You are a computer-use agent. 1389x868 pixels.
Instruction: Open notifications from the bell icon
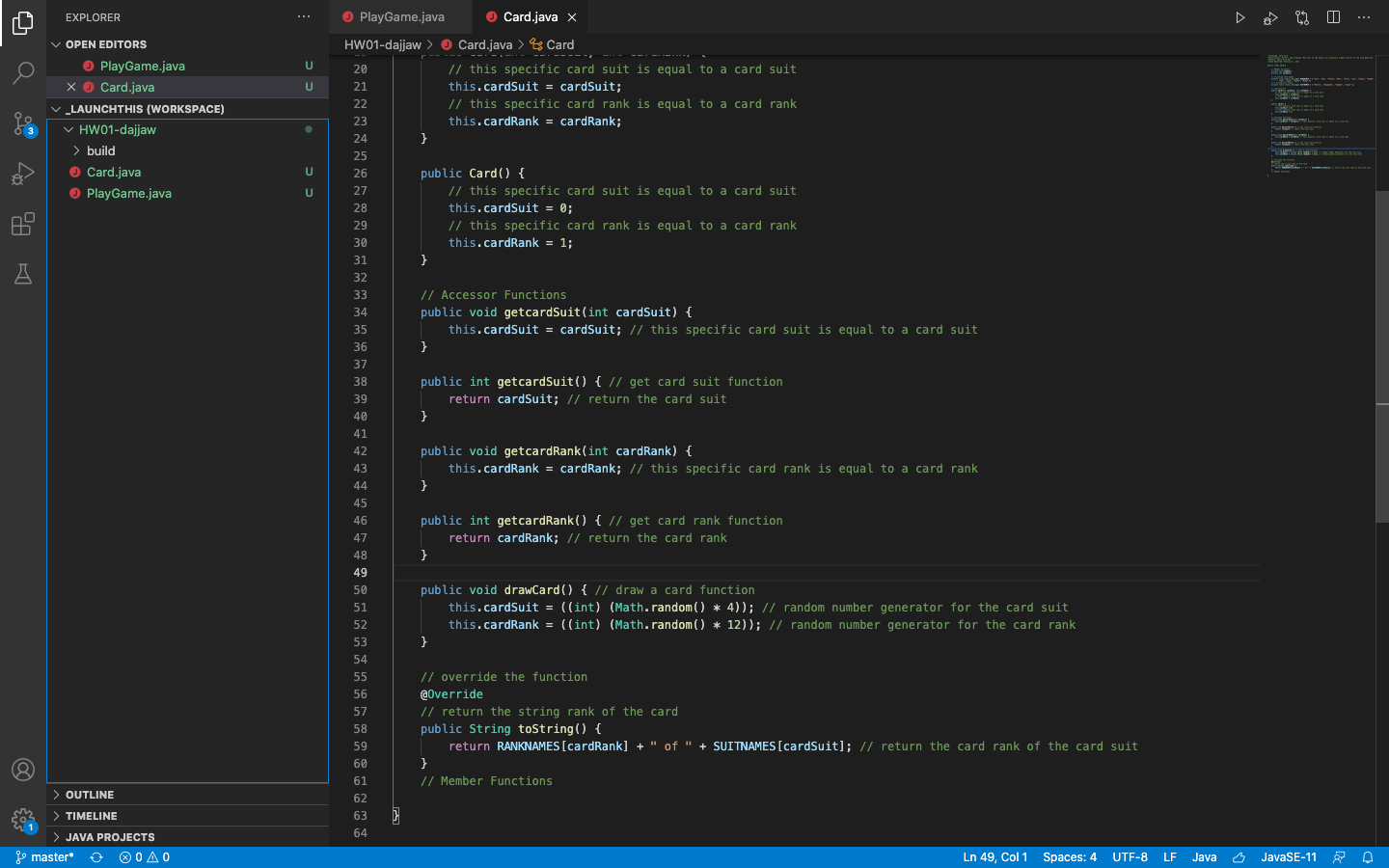[x=1368, y=856]
